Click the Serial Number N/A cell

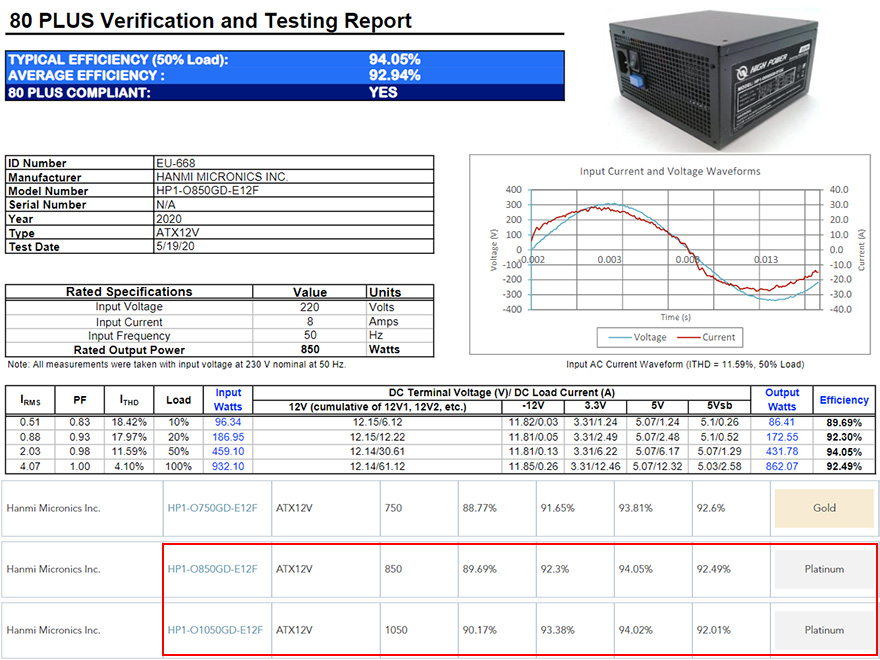click(x=294, y=205)
